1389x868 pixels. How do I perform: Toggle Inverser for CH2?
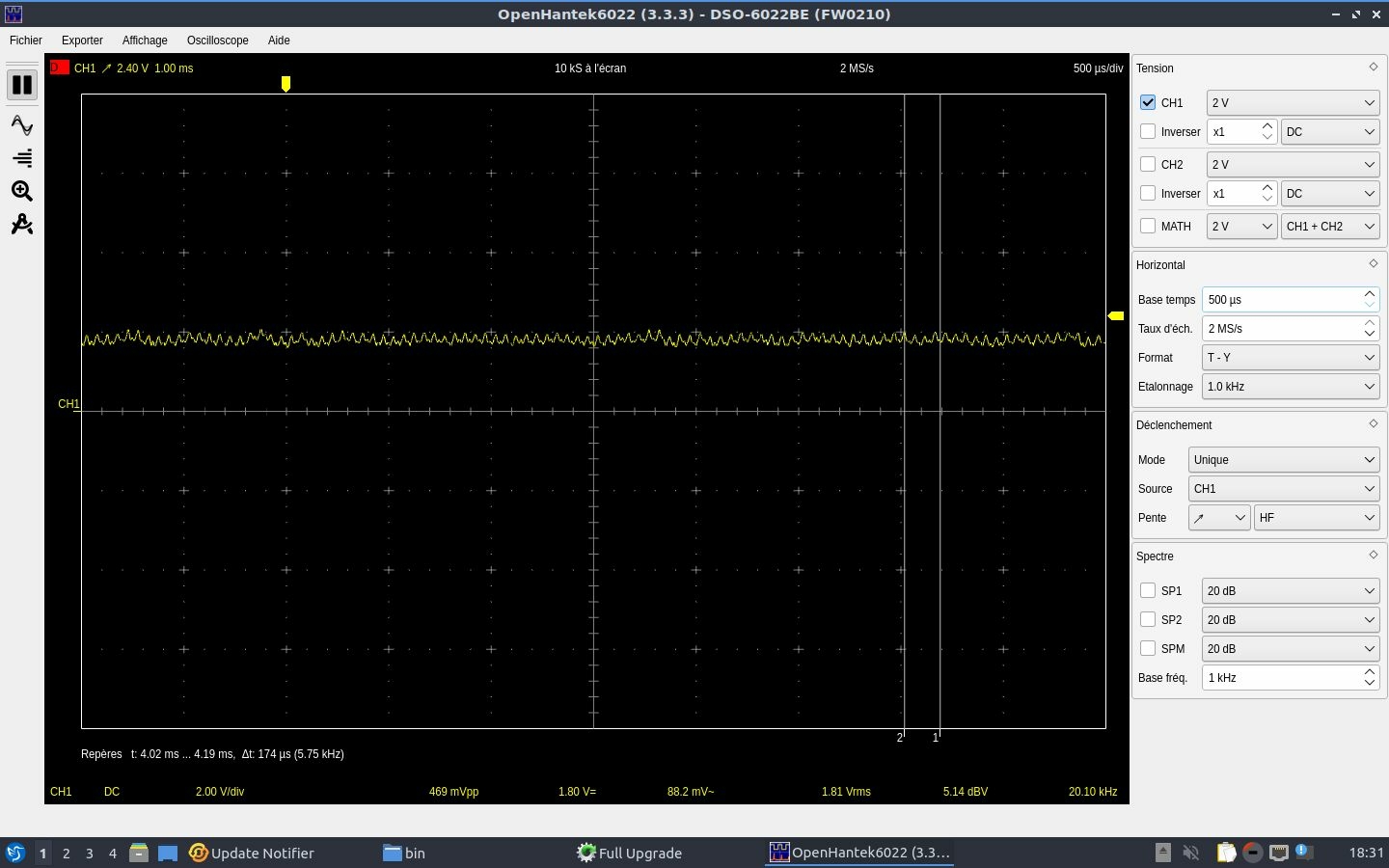pos(1148,193)
